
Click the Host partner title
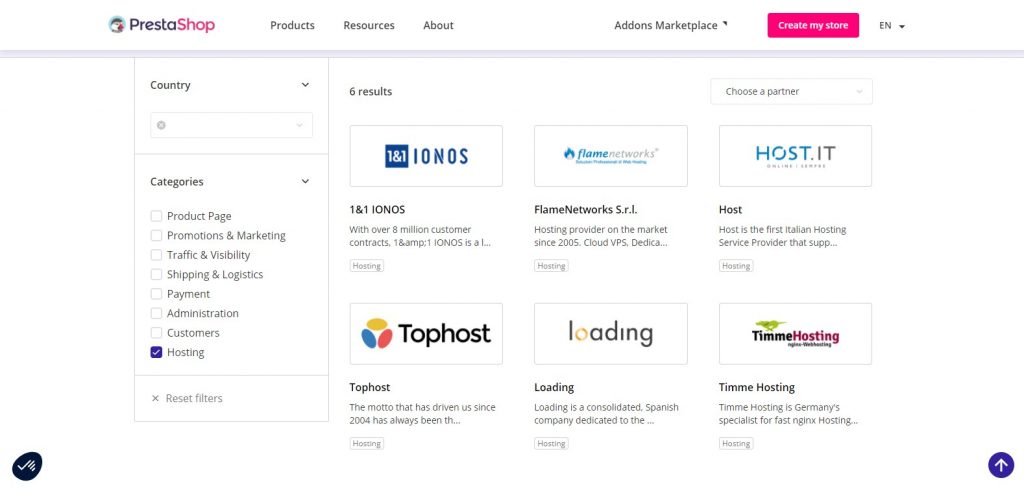pos(730,210)
